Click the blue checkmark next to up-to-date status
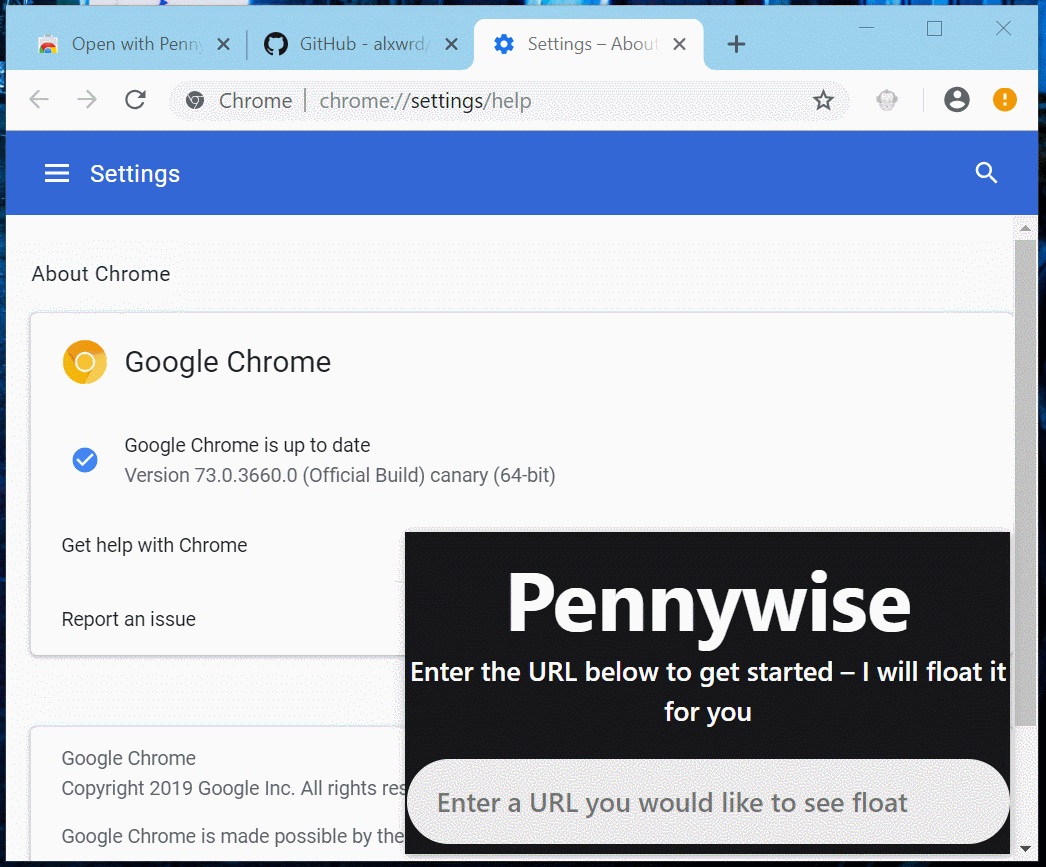Screen dimensions: 1046x867 click(x=85, y=460)
